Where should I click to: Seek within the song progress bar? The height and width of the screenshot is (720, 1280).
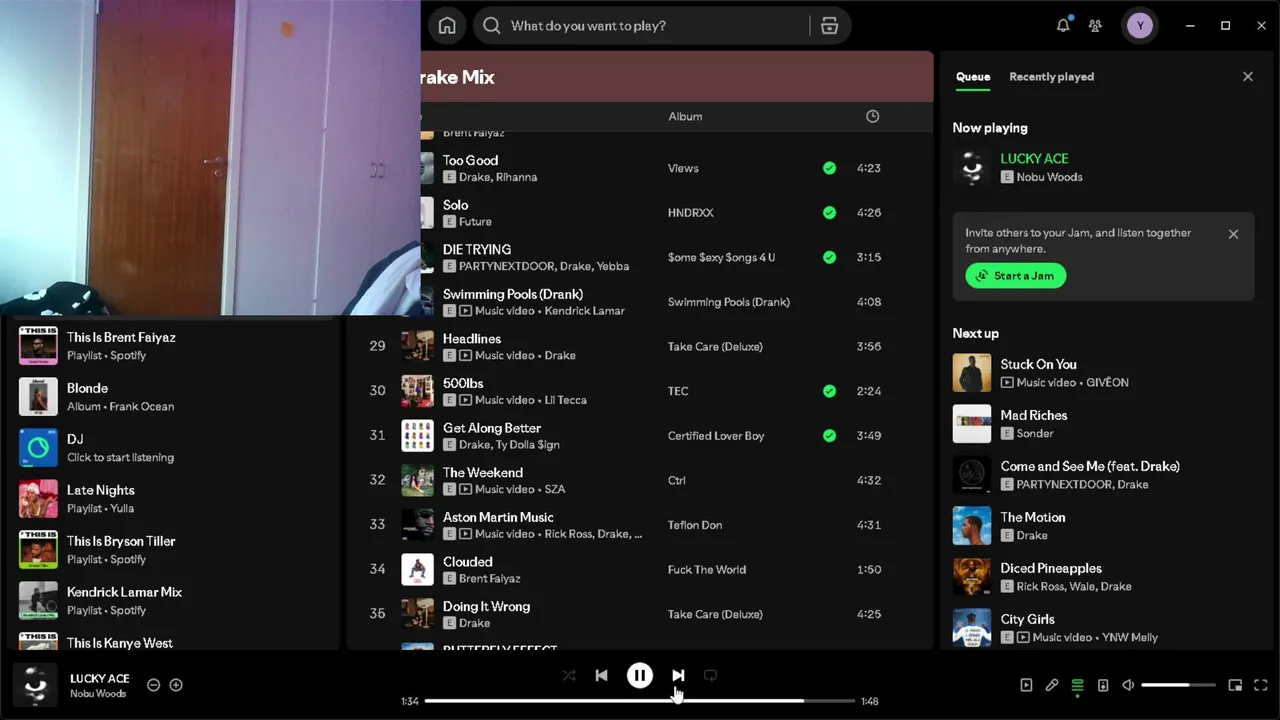[640, 701]
